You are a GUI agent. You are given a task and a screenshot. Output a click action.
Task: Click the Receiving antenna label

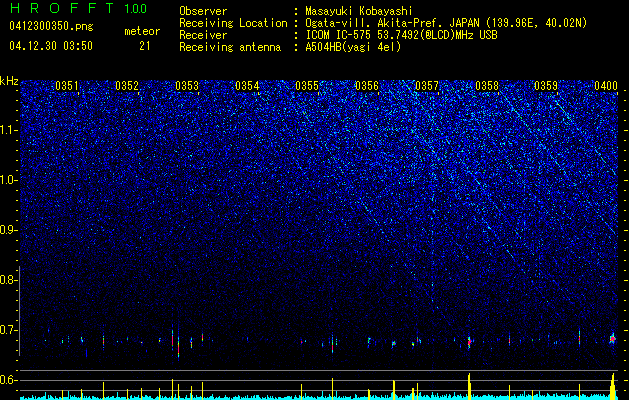(230, 47)
